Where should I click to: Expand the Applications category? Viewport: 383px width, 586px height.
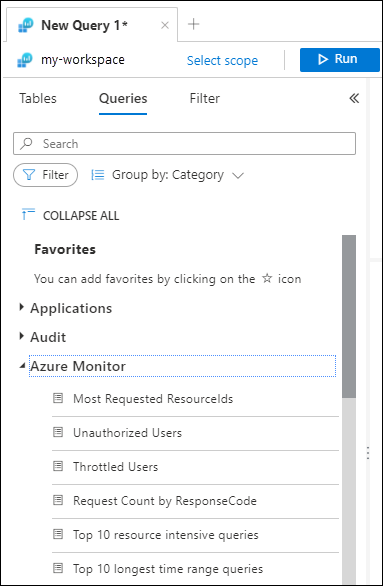[21, 307]
